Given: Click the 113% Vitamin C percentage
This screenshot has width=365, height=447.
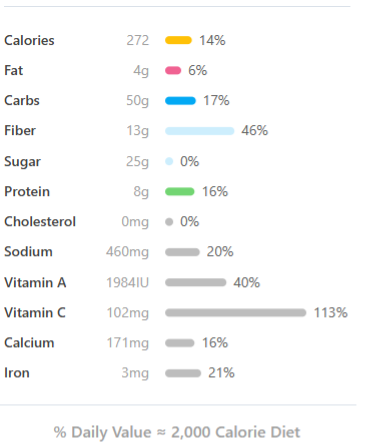Looking at the screenshot, I should [331, 313].
